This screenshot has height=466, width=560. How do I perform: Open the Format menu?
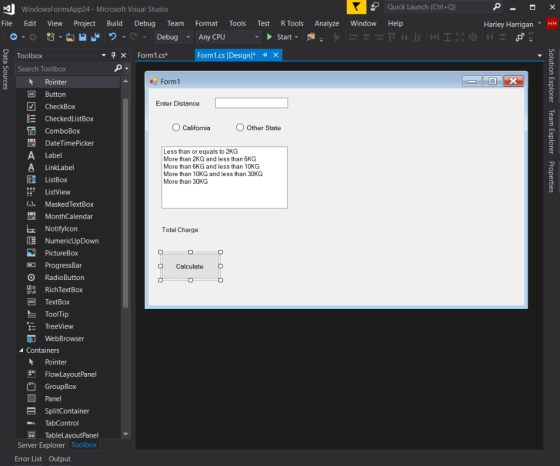206,24
